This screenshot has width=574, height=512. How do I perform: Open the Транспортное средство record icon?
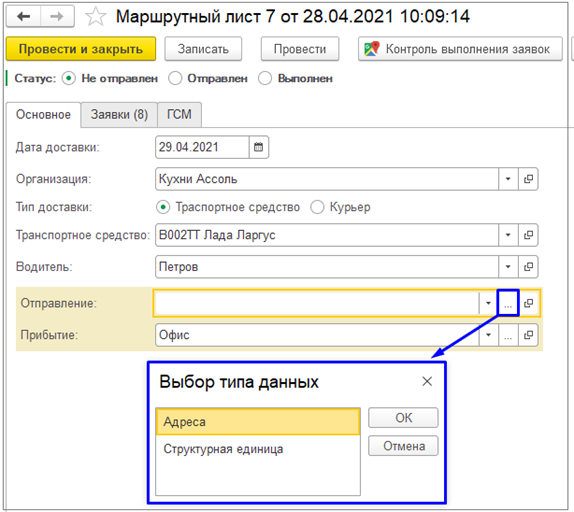click(528, 235)
